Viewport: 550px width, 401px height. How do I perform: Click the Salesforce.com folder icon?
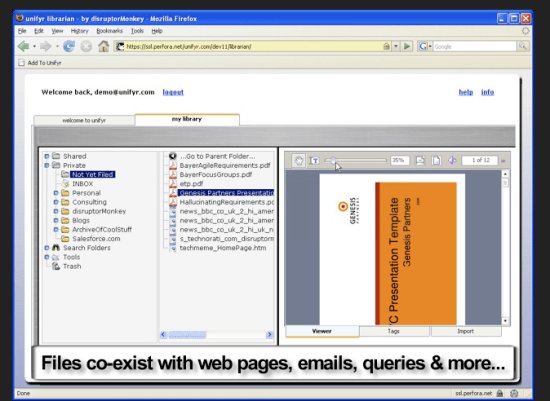pyautogui.click(x=65, y=239)
